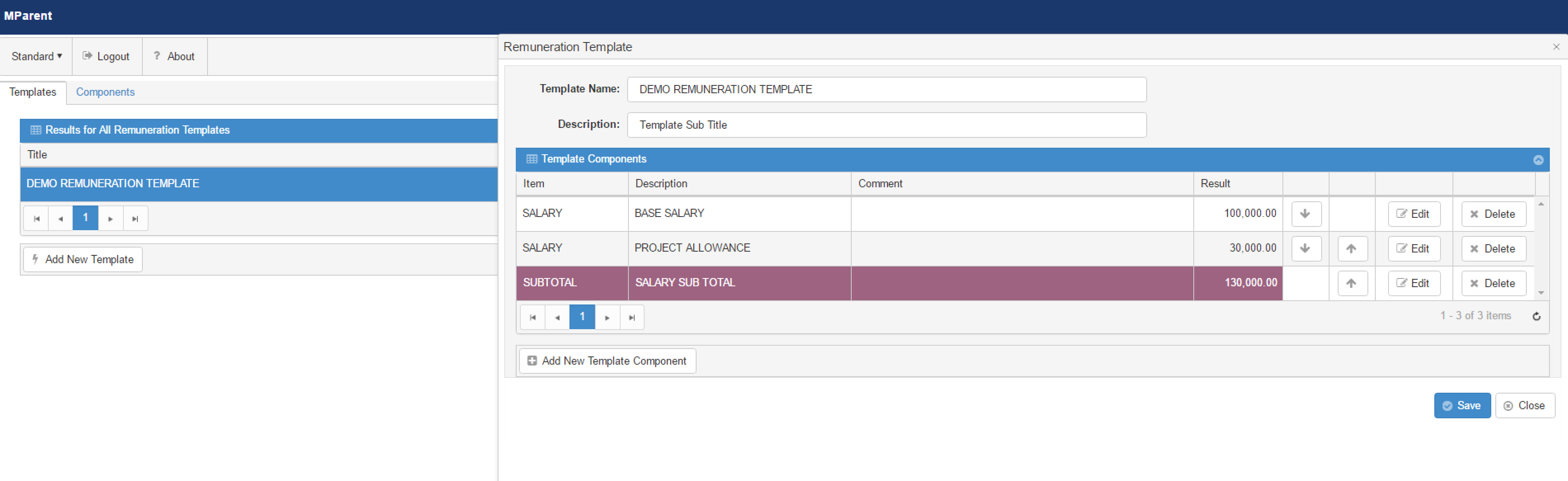Screen dimensions: 1568x481
Task: Collapse the Template Components panel
Action: point(1538,160)
